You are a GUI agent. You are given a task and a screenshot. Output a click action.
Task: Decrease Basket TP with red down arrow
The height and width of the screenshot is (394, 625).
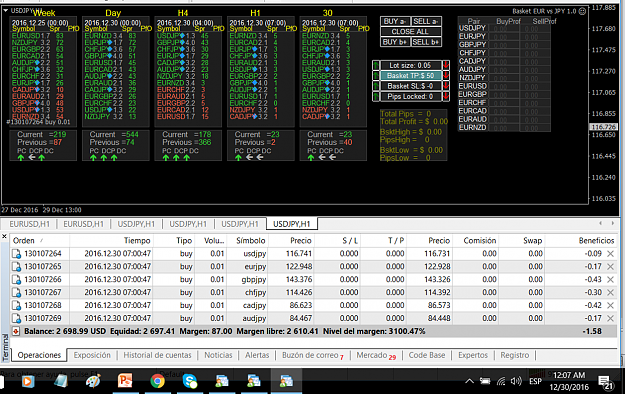tap(446, 75)
